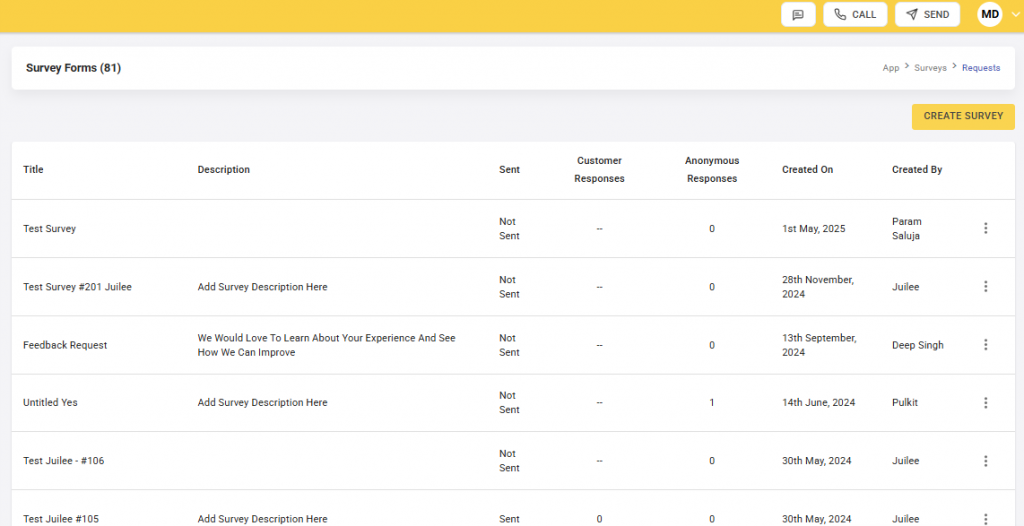Open the Feedback Request survey title
Viewport: 1024px width, 526px height.
pyautogui.click(x=65, y=345)
